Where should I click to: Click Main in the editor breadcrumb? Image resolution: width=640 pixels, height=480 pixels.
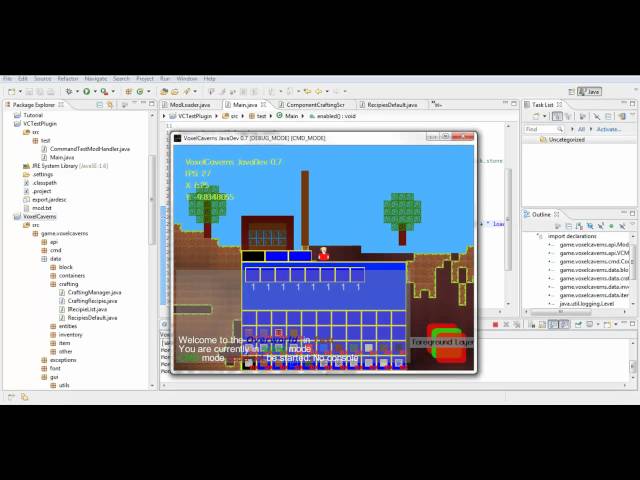291,116
